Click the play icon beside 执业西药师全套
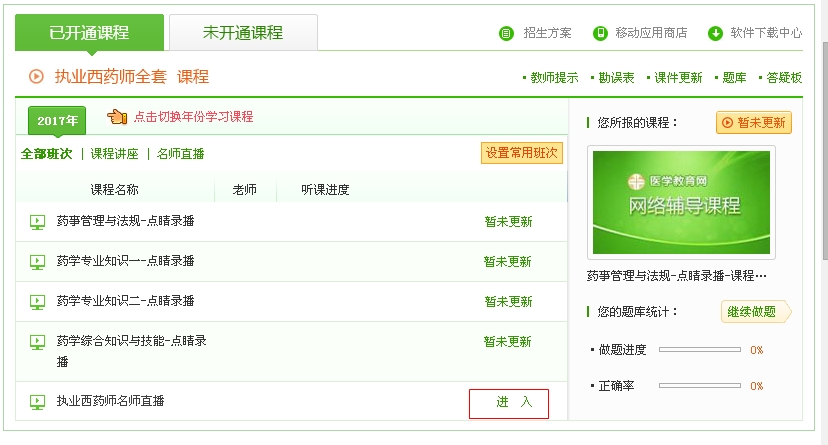 36,76
